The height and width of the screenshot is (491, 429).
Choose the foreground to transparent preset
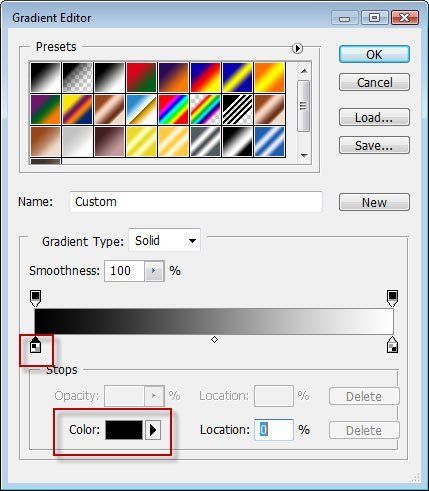(77, 77)
